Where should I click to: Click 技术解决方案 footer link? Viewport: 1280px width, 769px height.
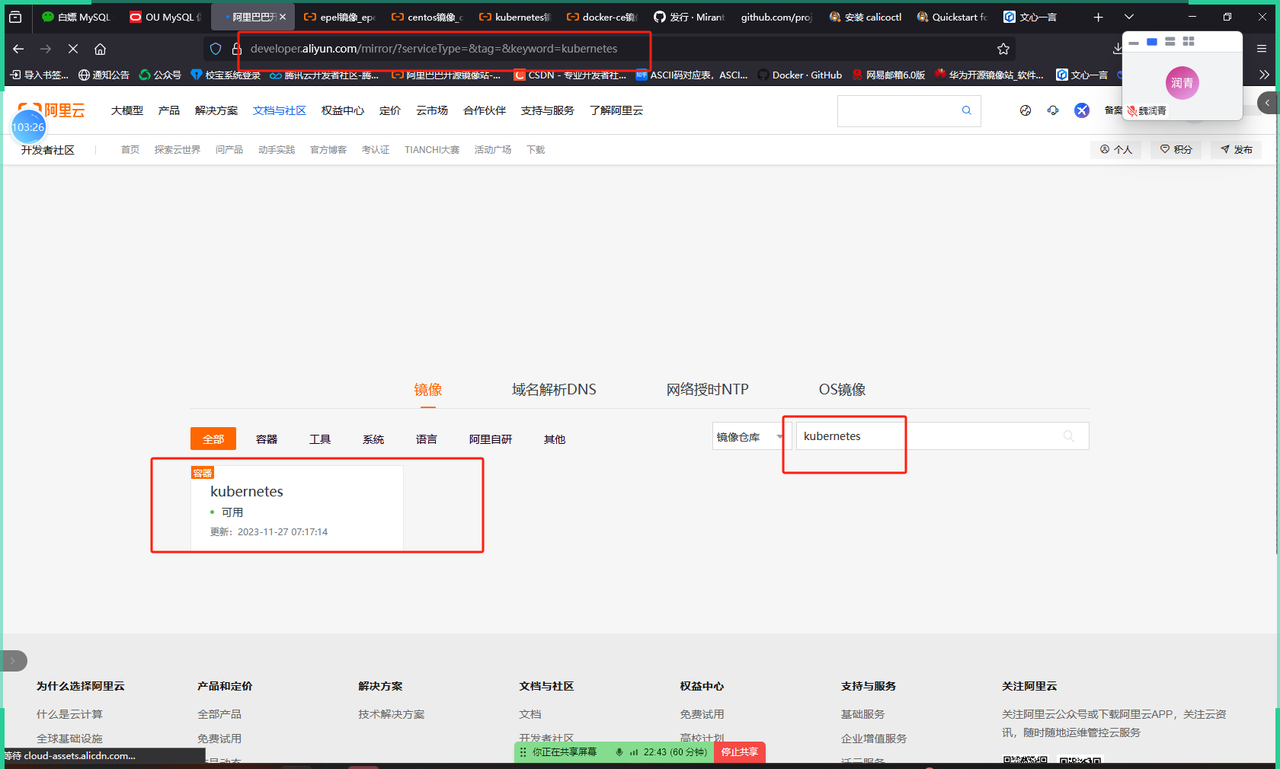click(x=391, y=714)
